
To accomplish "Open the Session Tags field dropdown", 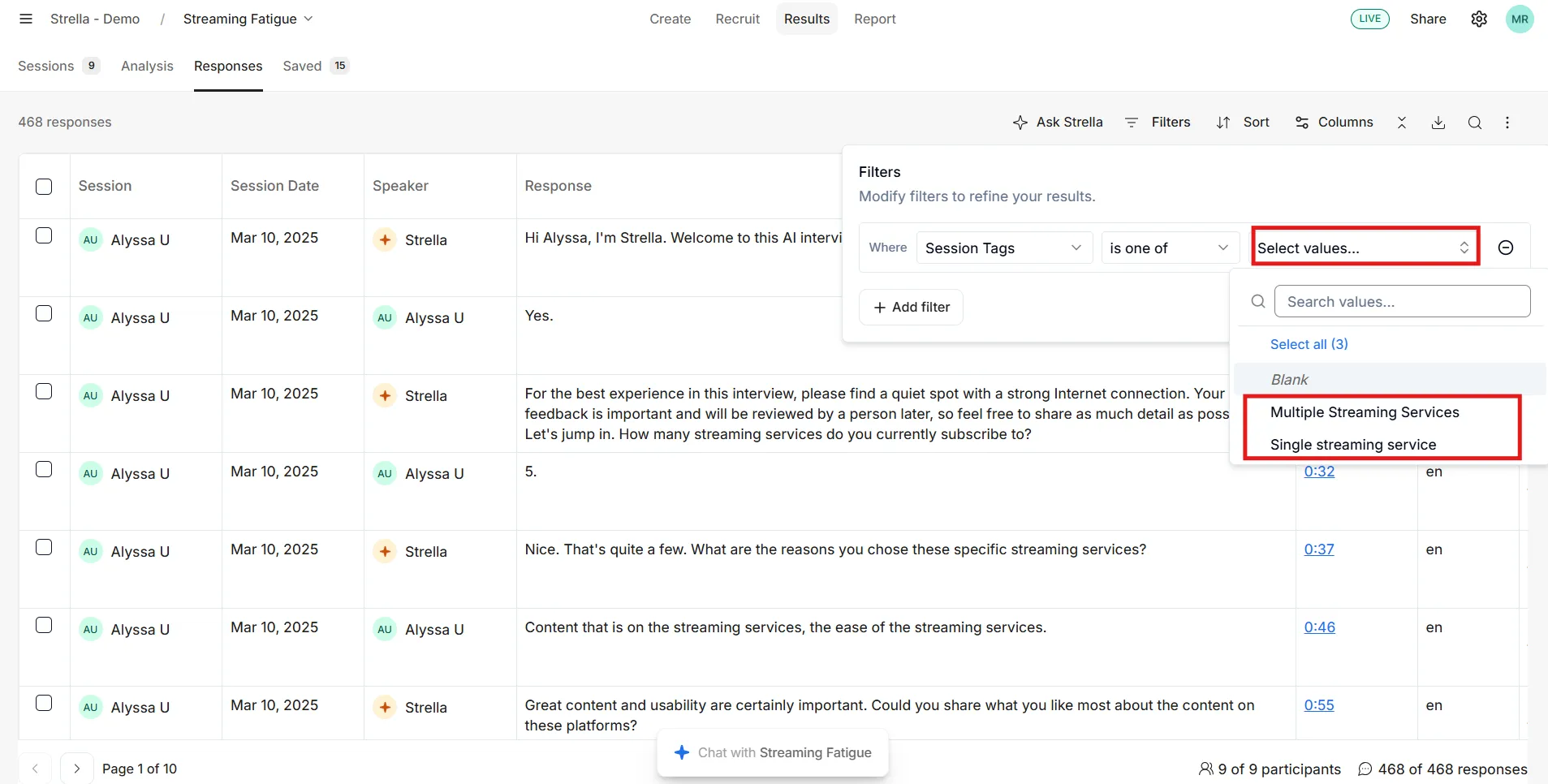I will [1003, 248].
